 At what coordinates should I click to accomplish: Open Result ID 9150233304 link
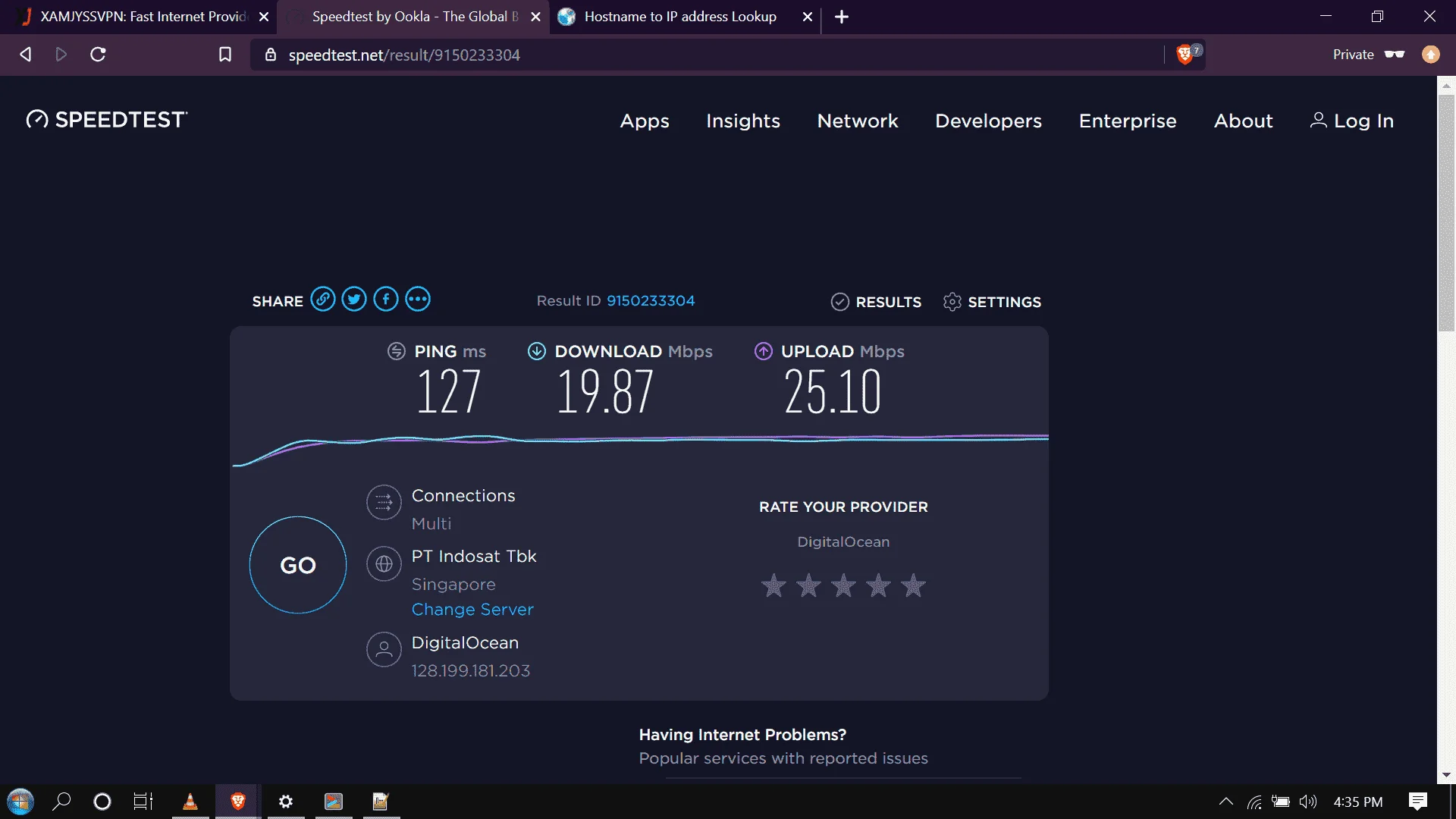651,301
